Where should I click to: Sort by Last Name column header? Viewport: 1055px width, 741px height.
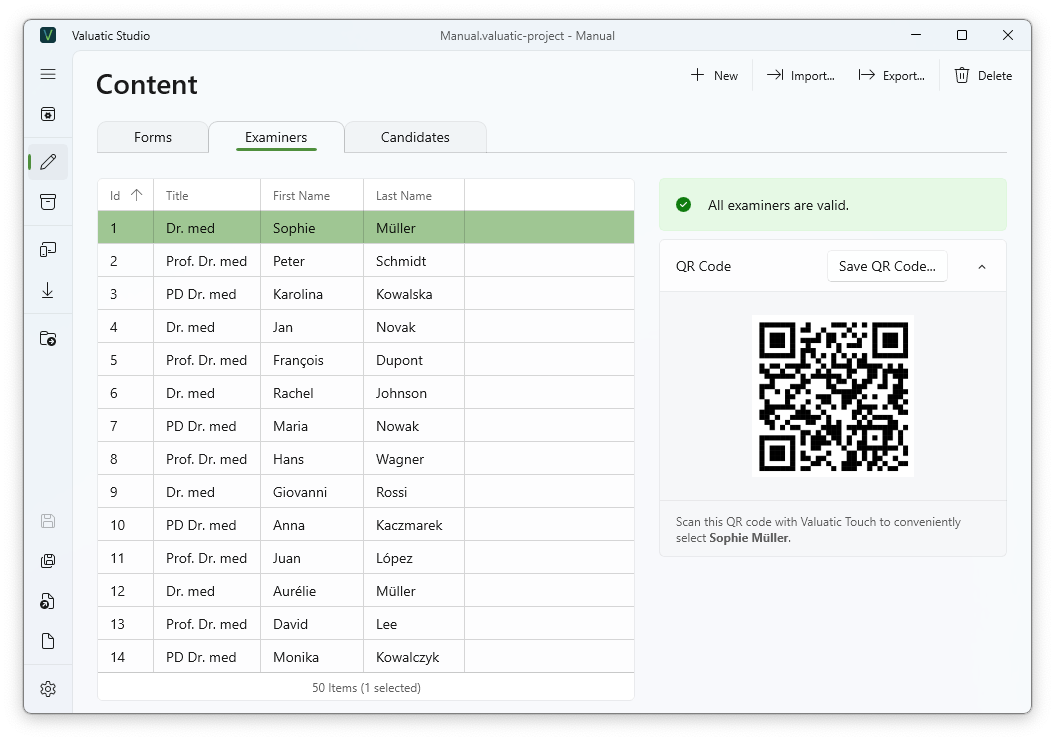coord(414,195)
